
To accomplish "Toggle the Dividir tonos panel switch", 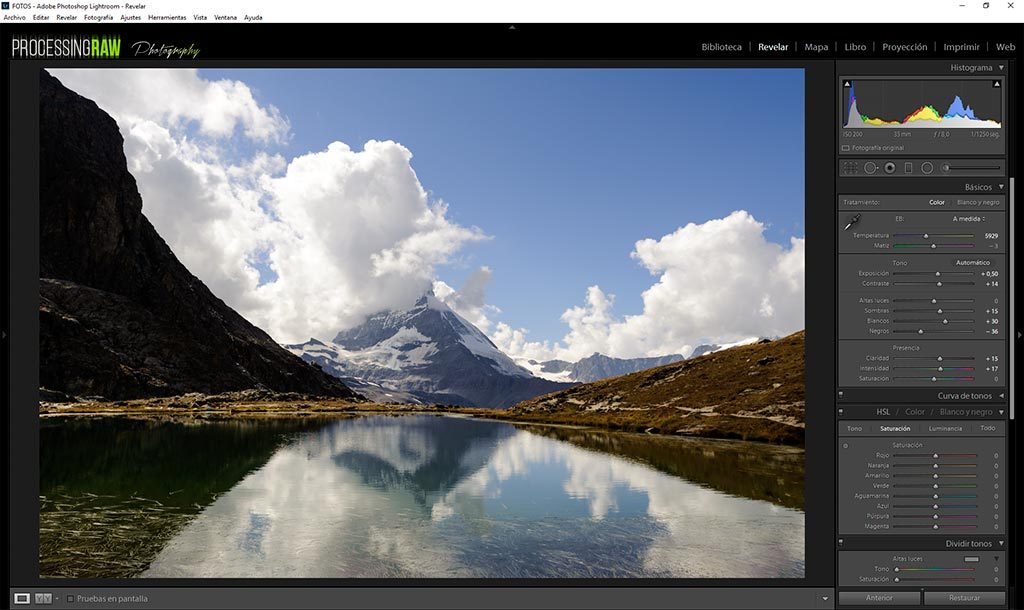I will click(841, 544).
